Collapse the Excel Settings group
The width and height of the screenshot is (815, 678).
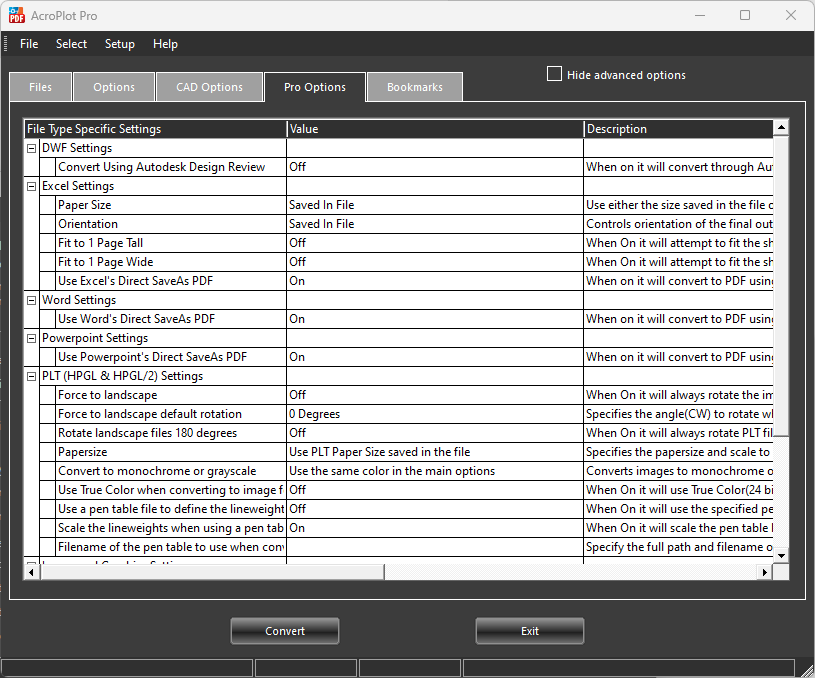point(32,186)
